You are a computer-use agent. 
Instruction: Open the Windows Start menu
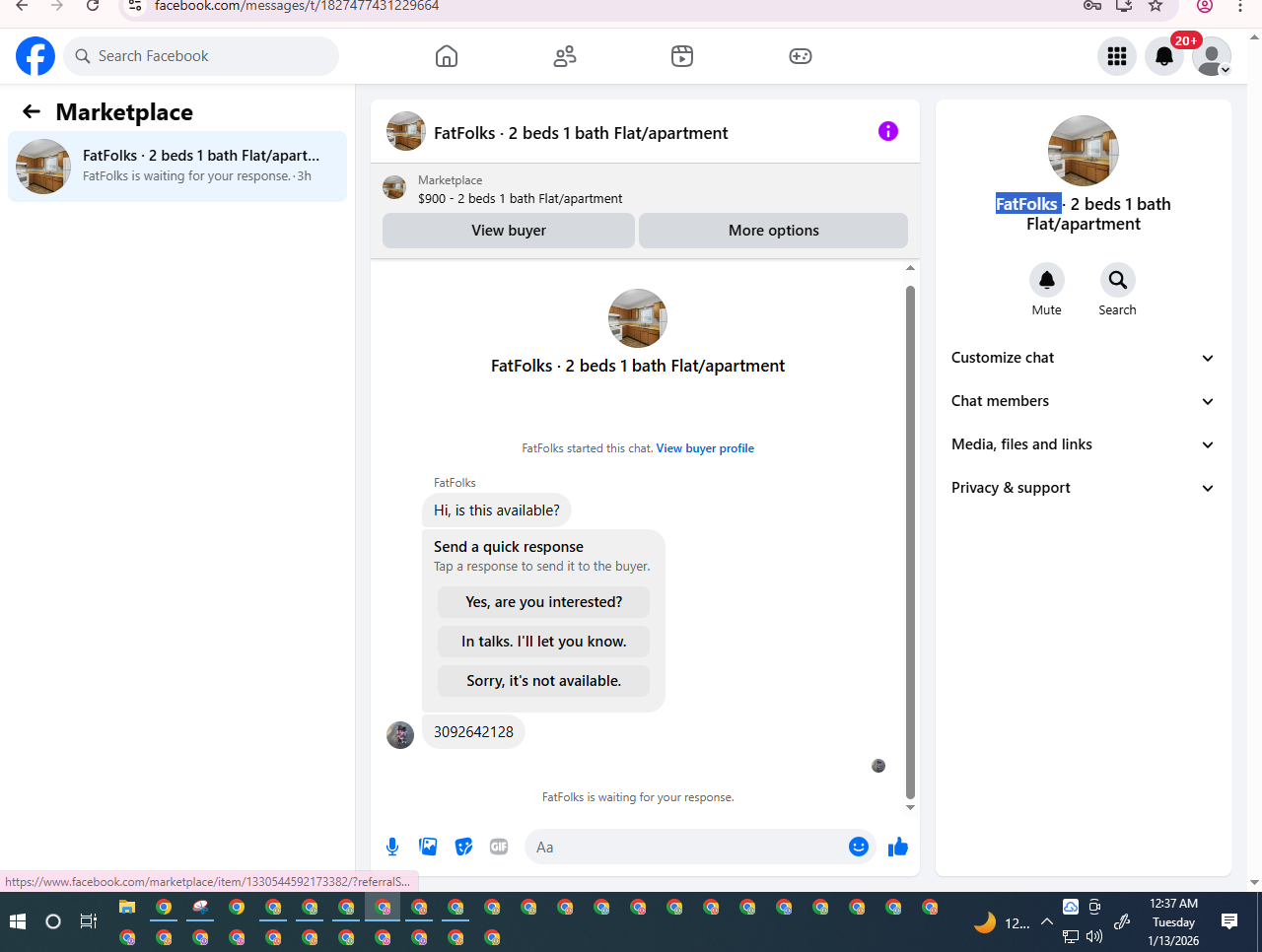pos(17,921)
